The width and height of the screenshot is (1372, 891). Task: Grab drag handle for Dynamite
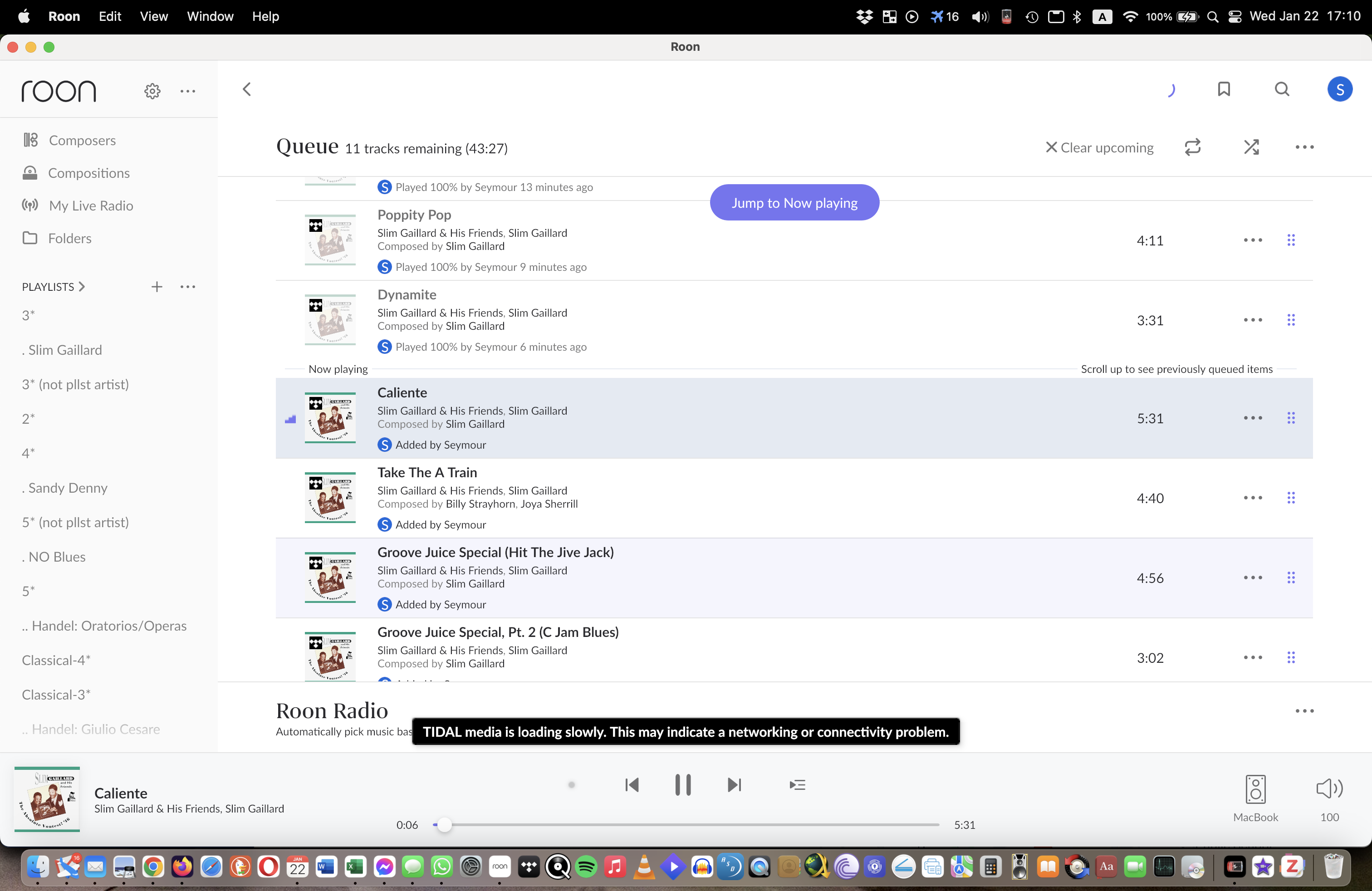click(x=1291, y=320)
